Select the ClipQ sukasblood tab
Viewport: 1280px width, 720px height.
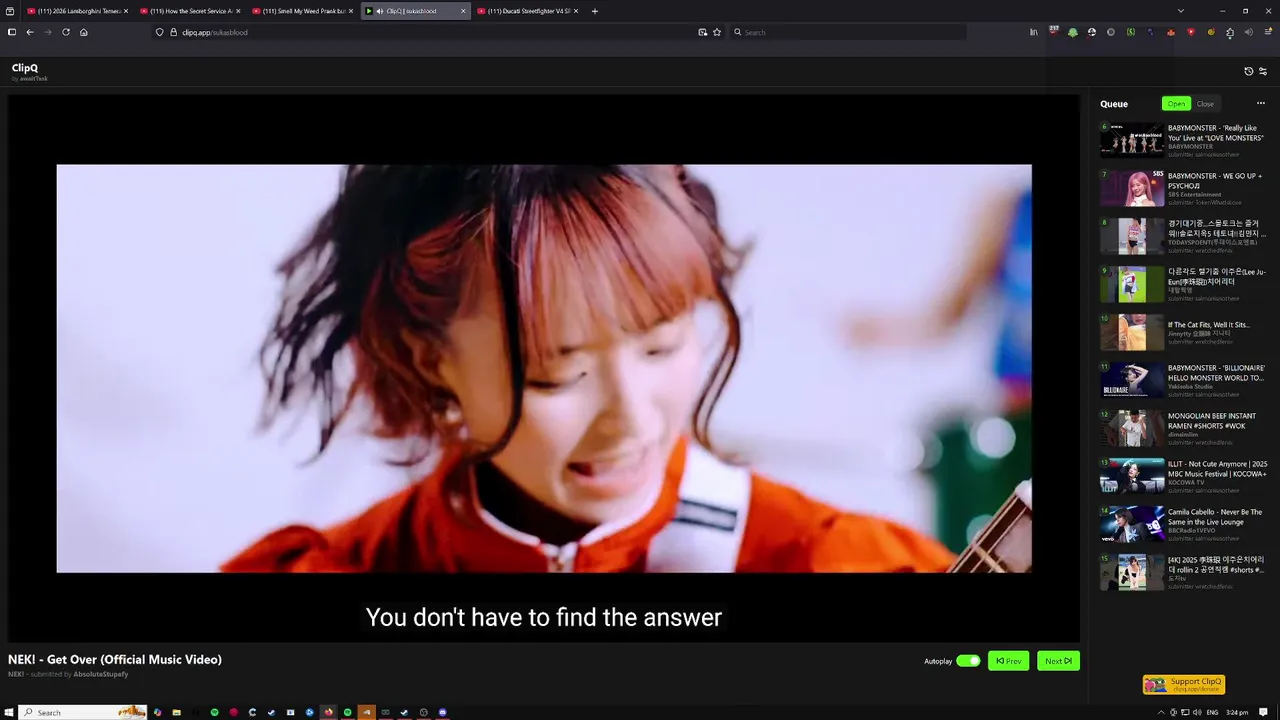[415, 11]
